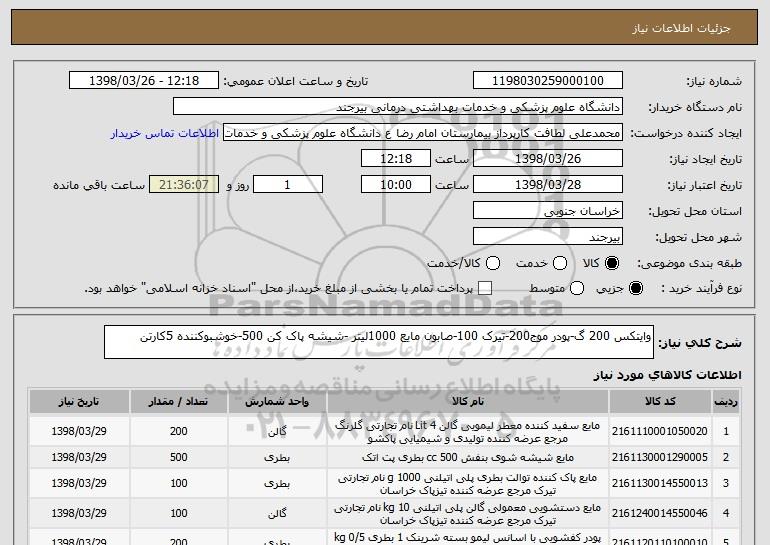Click product name مایع دستشویی معمولی گالن

[468, 514]
